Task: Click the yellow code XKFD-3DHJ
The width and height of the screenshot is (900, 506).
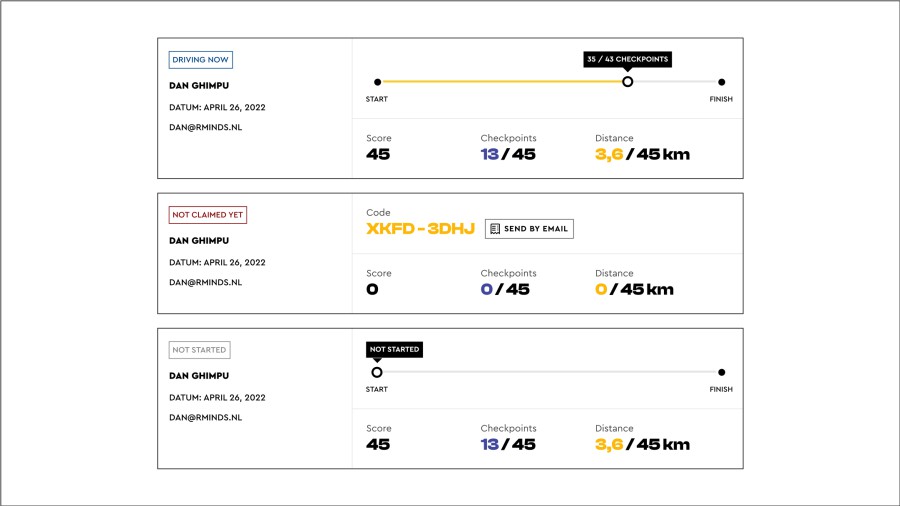Action: click(x=420, y=229)
